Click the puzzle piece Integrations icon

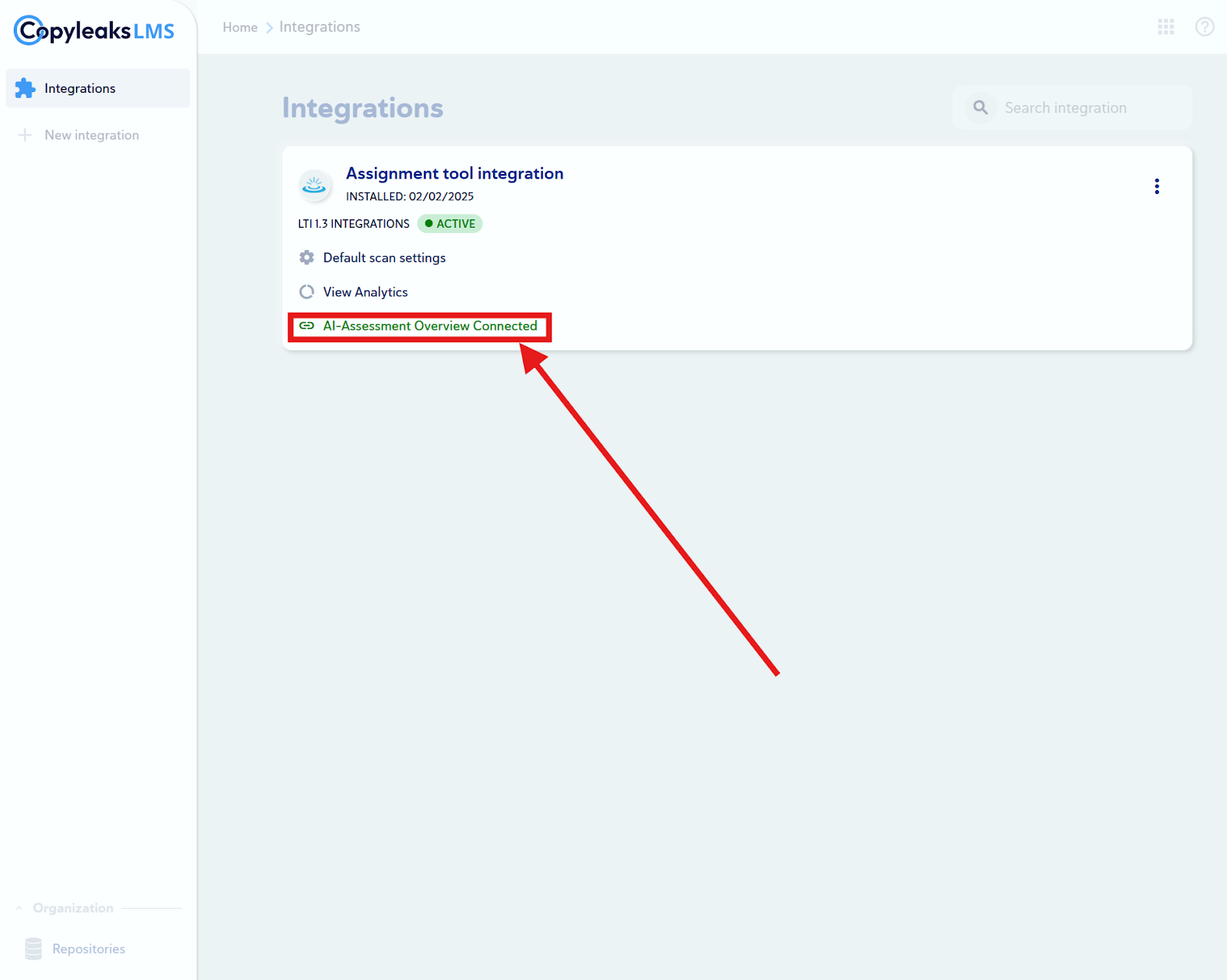coord(25,88)
